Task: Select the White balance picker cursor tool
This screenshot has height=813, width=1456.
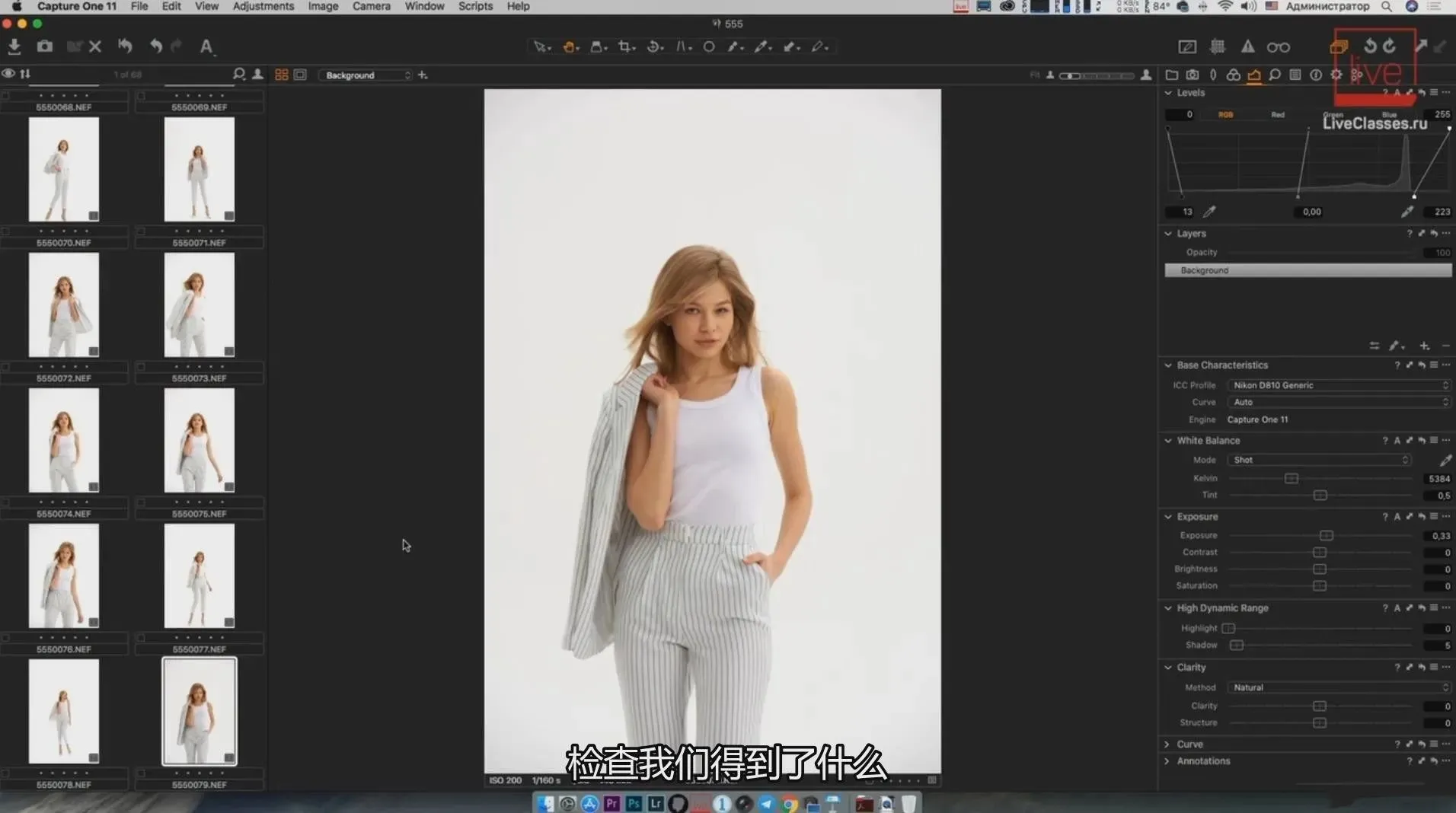Action: pyautogui.click(x=762, y=46)
